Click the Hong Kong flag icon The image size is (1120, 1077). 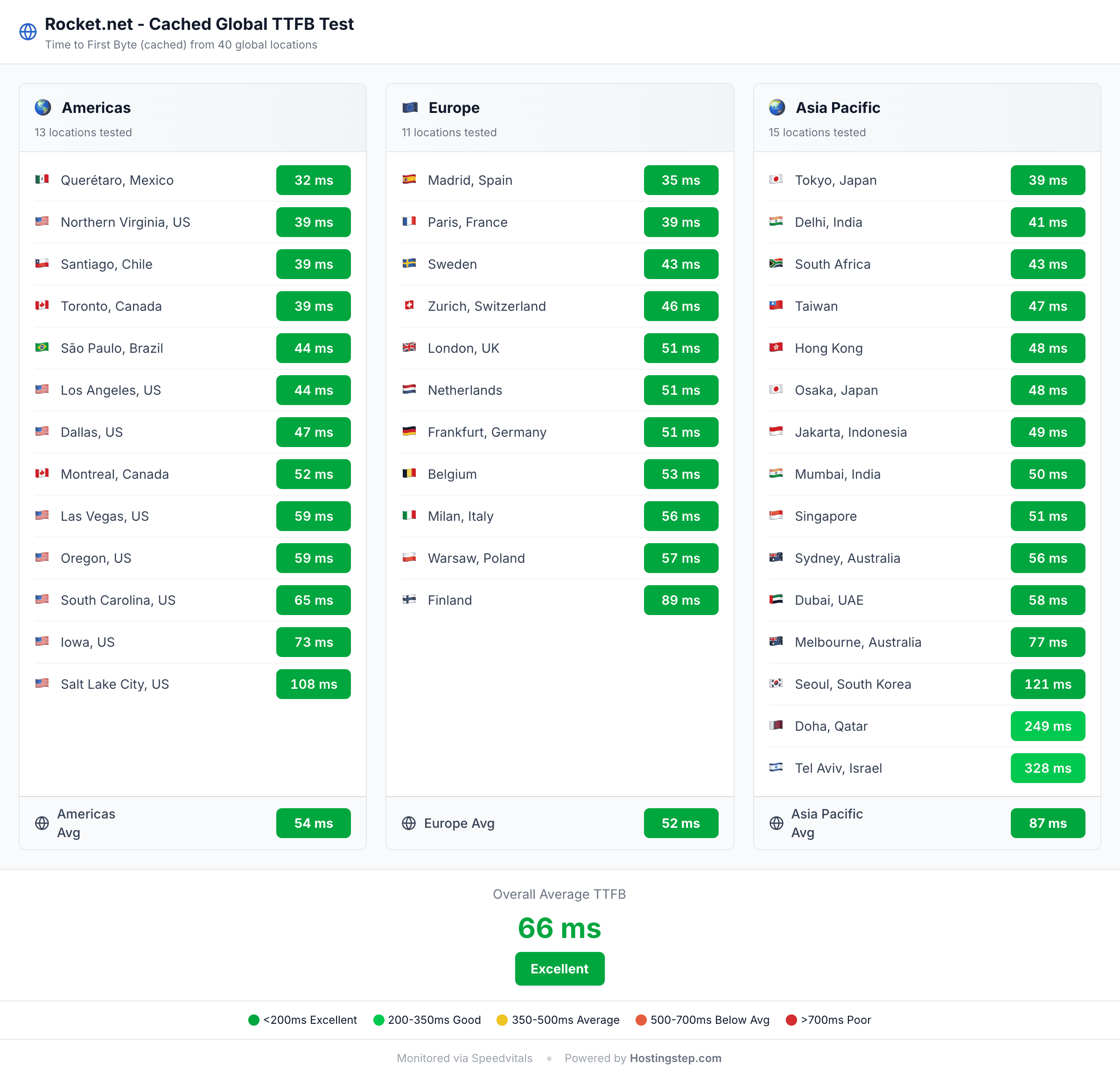[x=776, y=347]
